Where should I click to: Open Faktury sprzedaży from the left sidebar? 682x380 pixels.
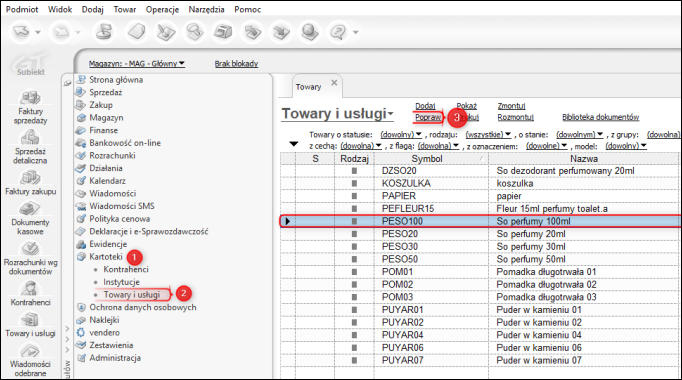pyautogui.click(x=30, y=107)
